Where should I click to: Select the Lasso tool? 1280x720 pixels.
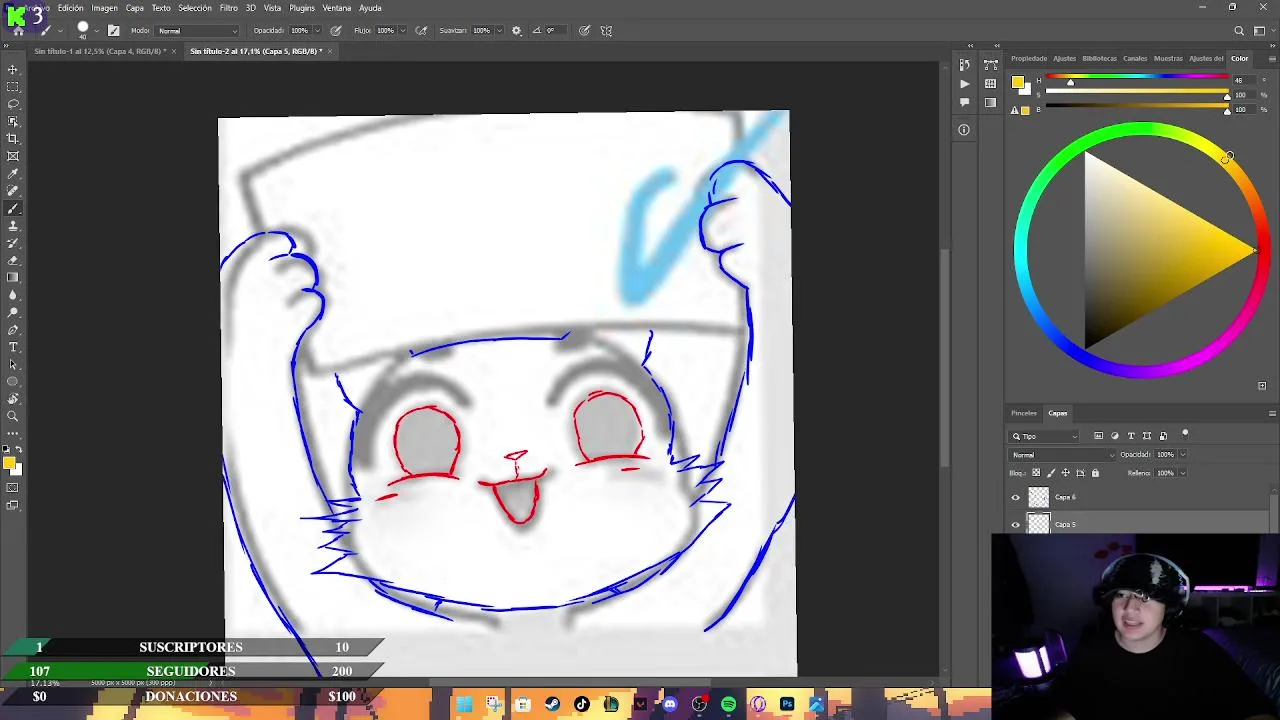coord(13,104)
